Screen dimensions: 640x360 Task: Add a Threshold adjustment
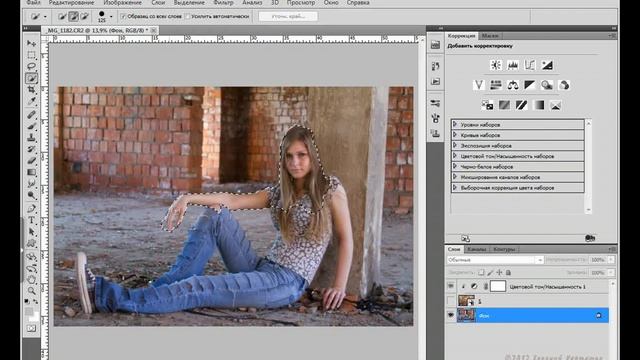click(521, 105)
